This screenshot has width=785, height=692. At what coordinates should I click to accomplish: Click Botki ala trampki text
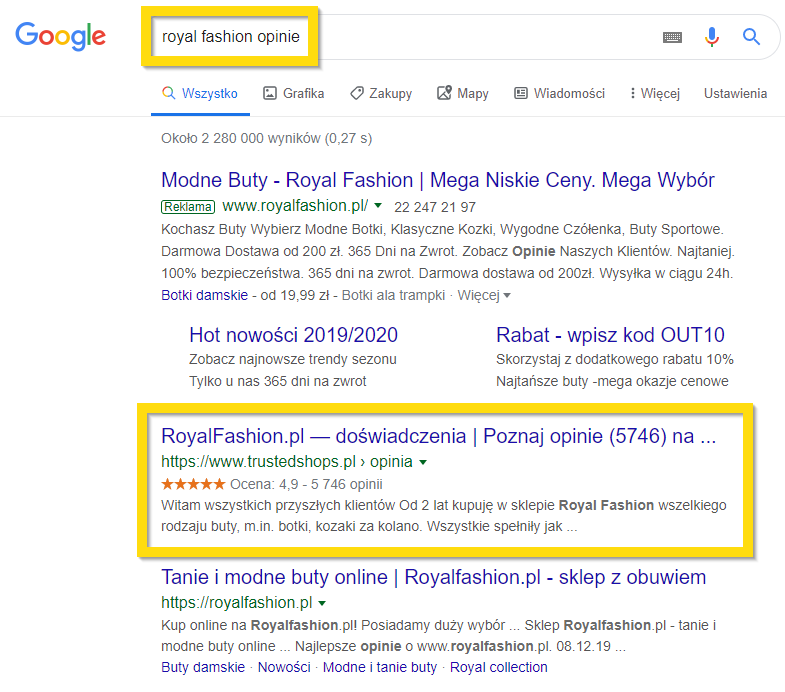[x=393, y=295]
